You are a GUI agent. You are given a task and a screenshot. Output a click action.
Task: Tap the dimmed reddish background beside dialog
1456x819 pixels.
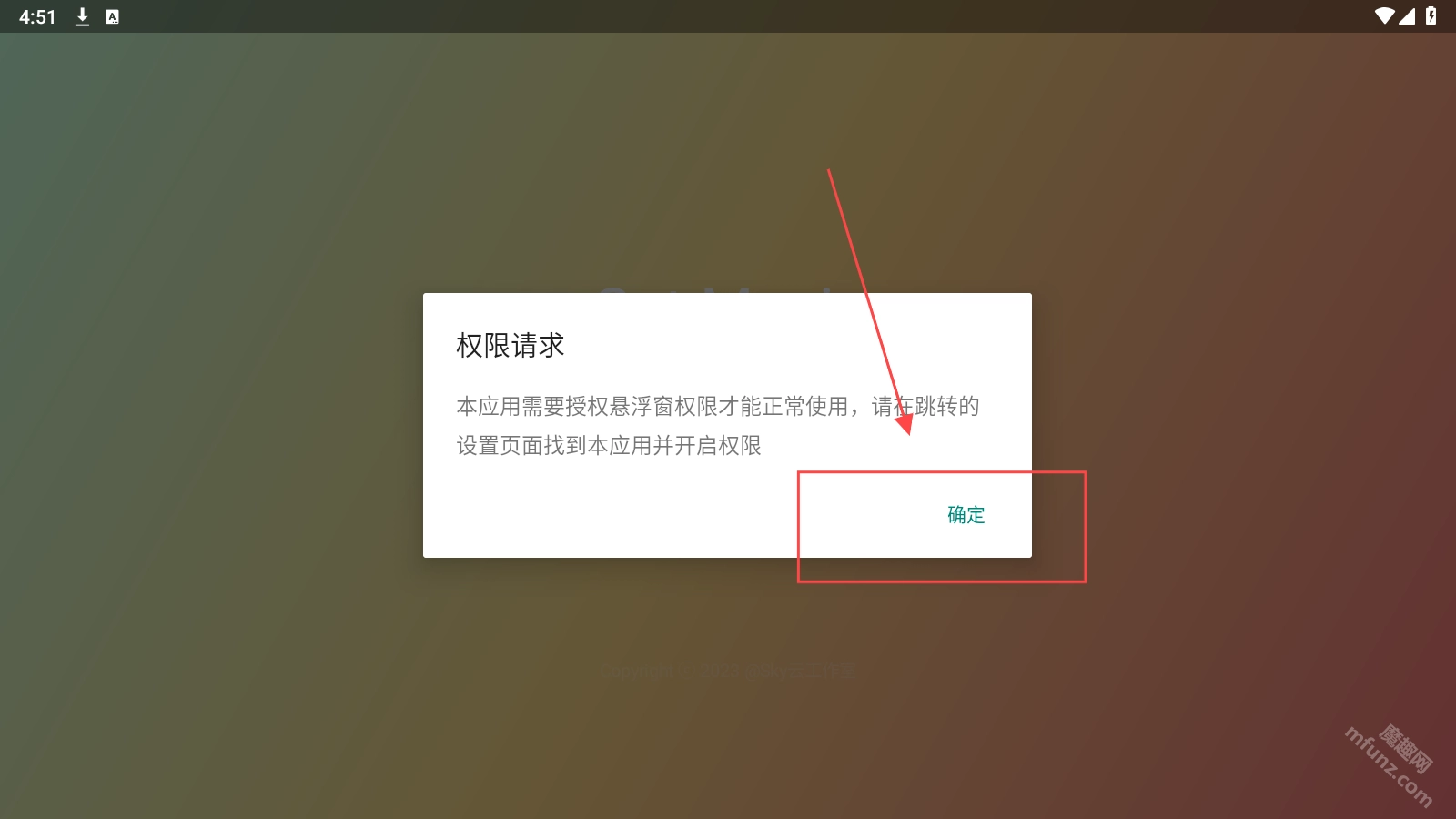coord(1274,546)
